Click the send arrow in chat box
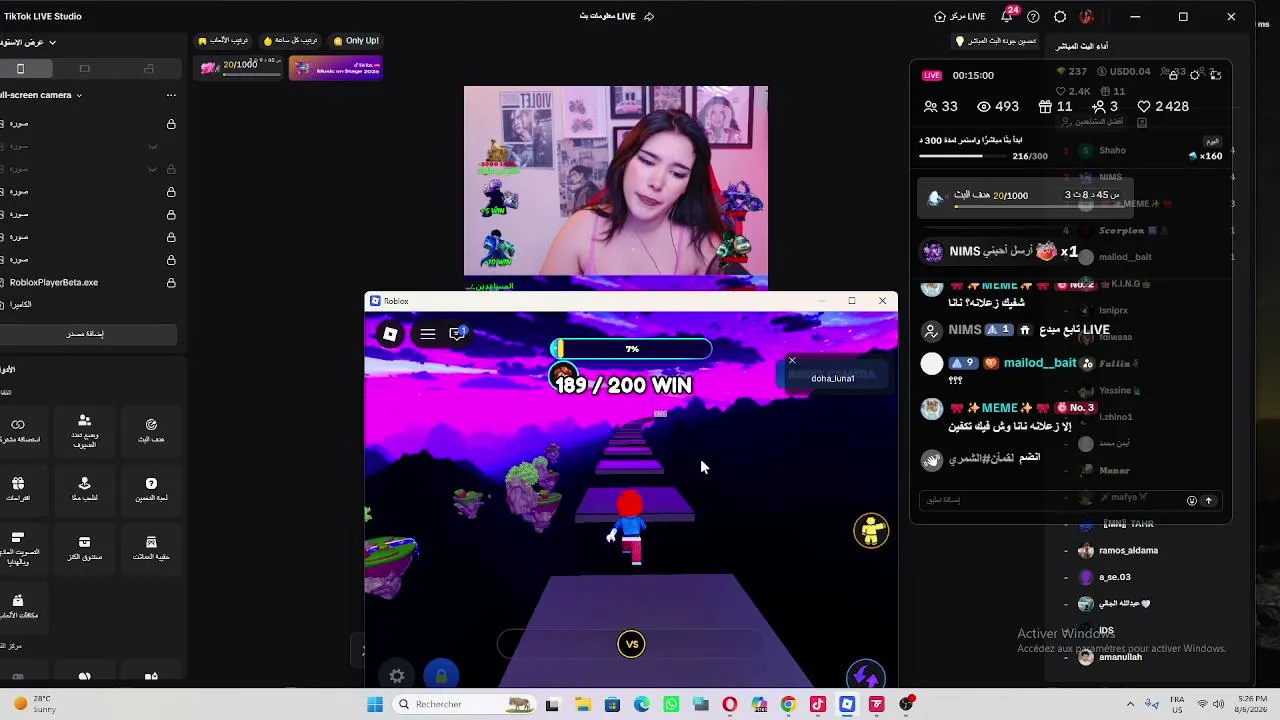The width and height of the screenshot is (1280, 720). tap(1208, 500)
